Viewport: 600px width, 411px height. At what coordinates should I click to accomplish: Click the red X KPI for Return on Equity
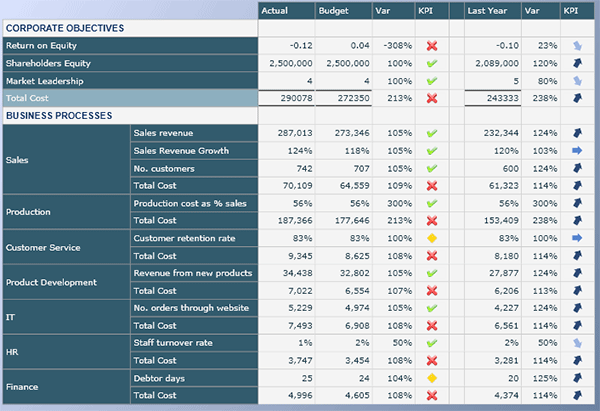coord(431,46)
